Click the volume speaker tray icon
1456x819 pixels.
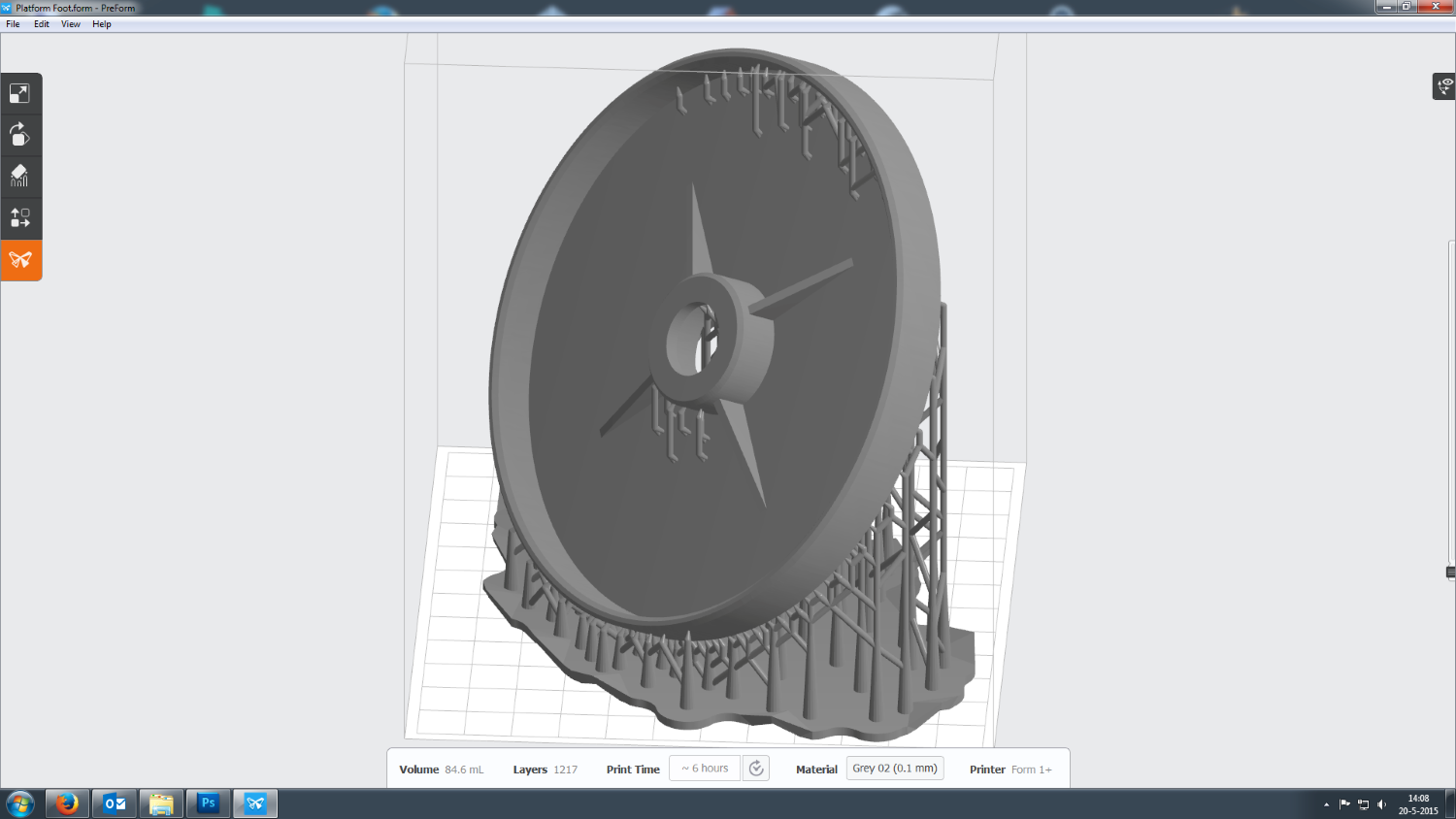(1381, 804)
